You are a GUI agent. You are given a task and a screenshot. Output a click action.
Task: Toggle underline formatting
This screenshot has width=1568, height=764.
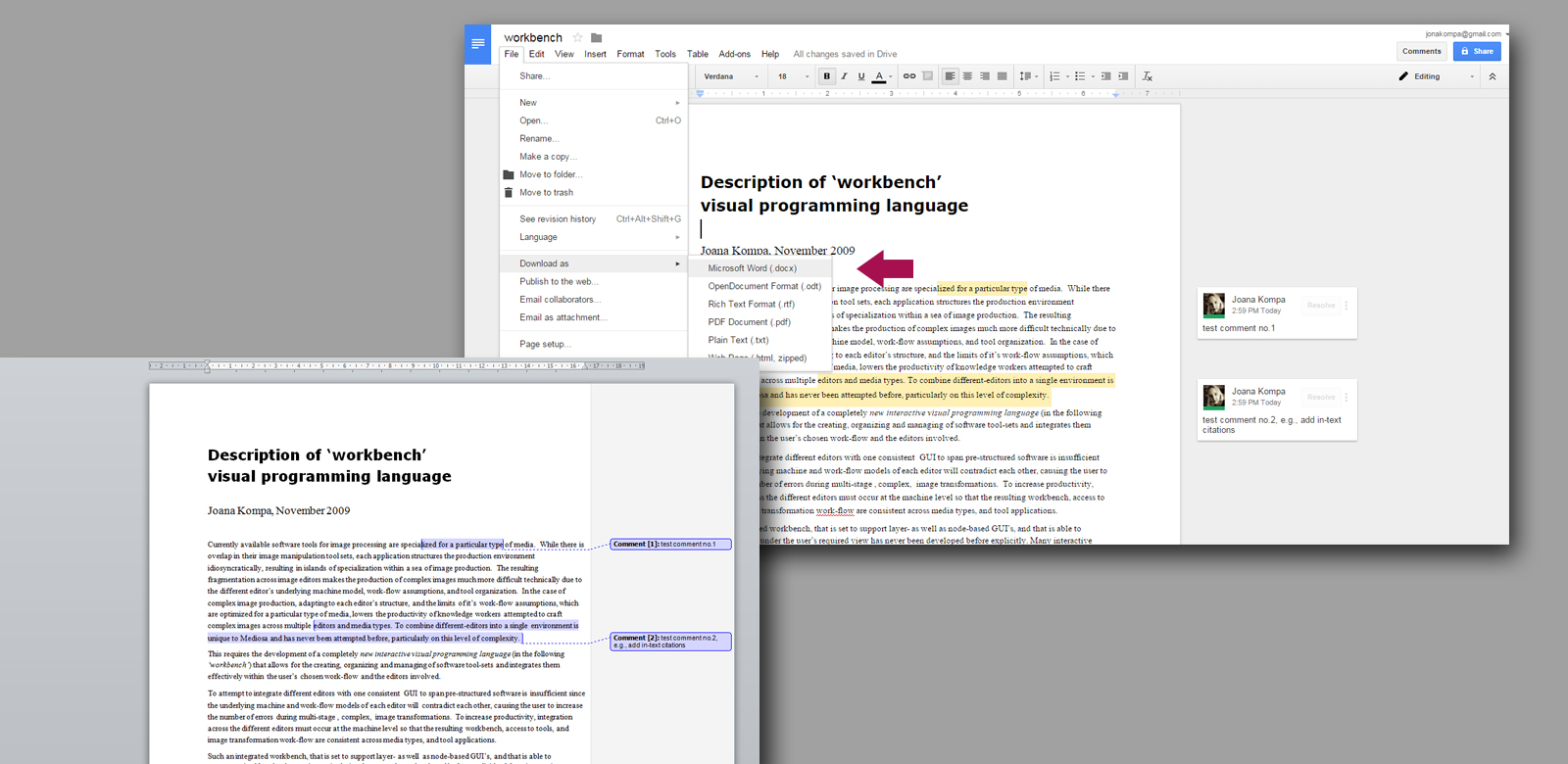[861, 76]
